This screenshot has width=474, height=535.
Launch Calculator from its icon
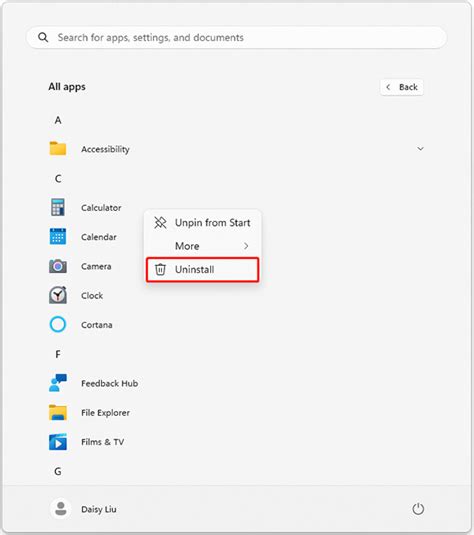(58, 207)
